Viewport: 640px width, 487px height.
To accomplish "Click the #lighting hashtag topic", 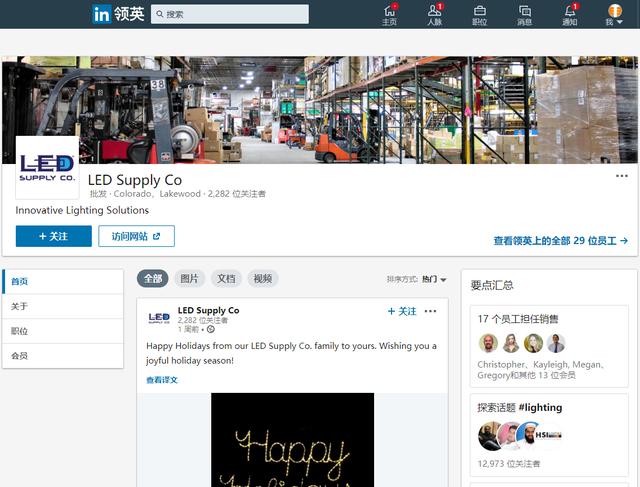I will click(x=540, y=407).
